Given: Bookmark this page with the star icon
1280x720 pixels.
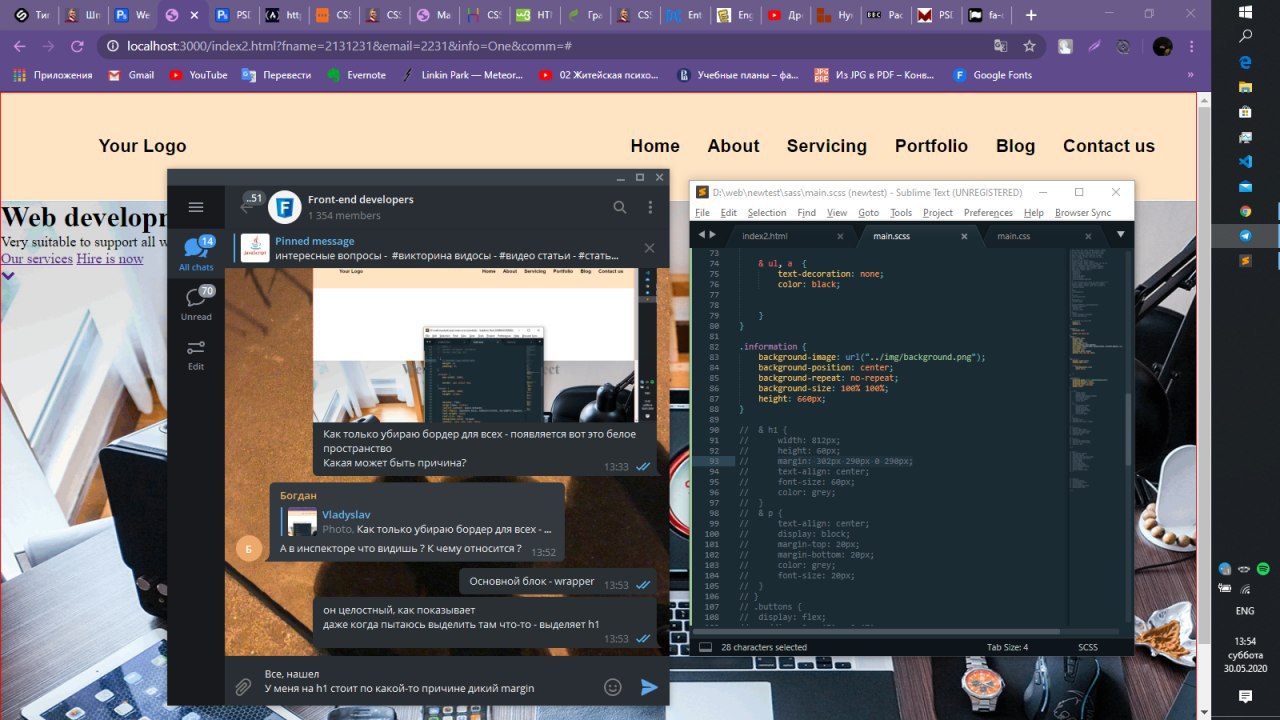Looking at the screenshot, I should [x=1029, y=46].
